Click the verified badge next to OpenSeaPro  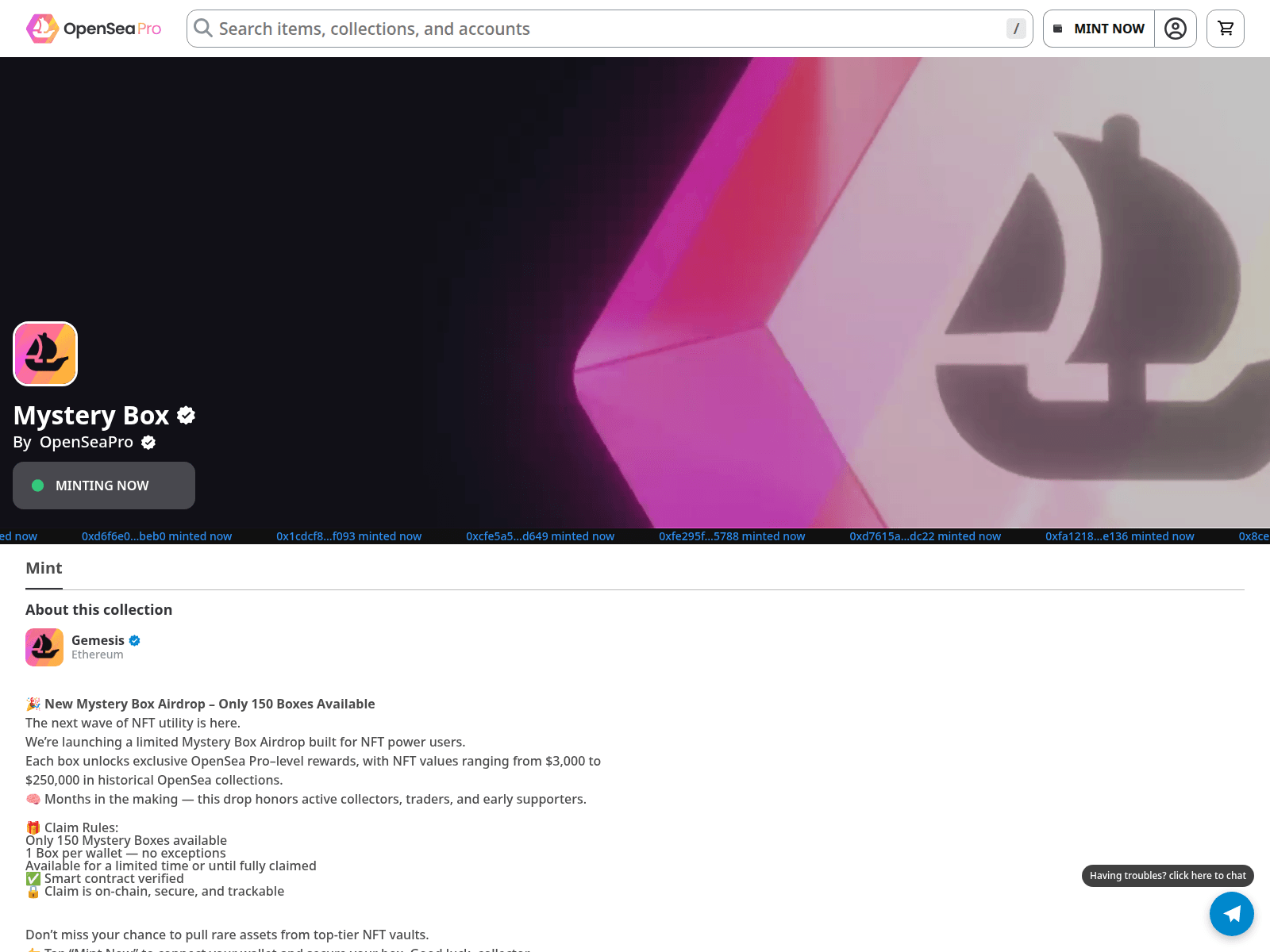pyautogui.click(x=148, y=443)
